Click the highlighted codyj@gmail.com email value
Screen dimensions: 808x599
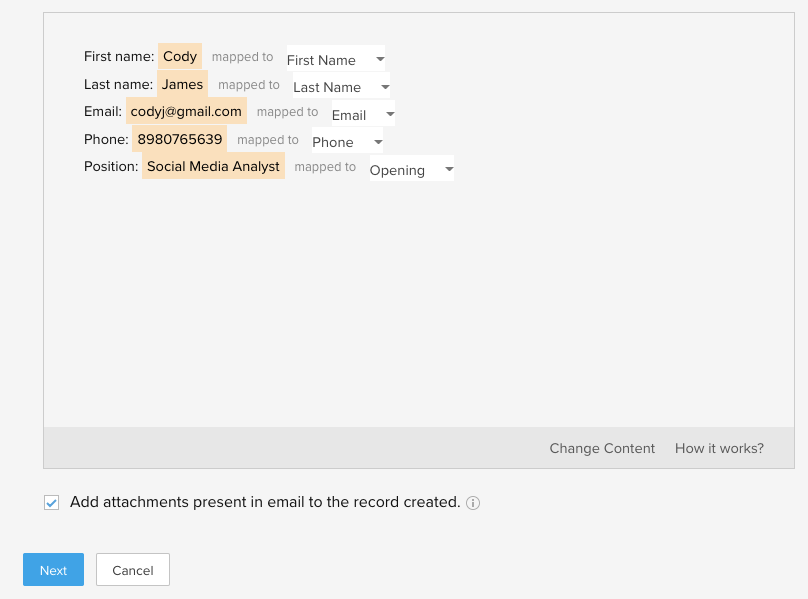[186, 112]
